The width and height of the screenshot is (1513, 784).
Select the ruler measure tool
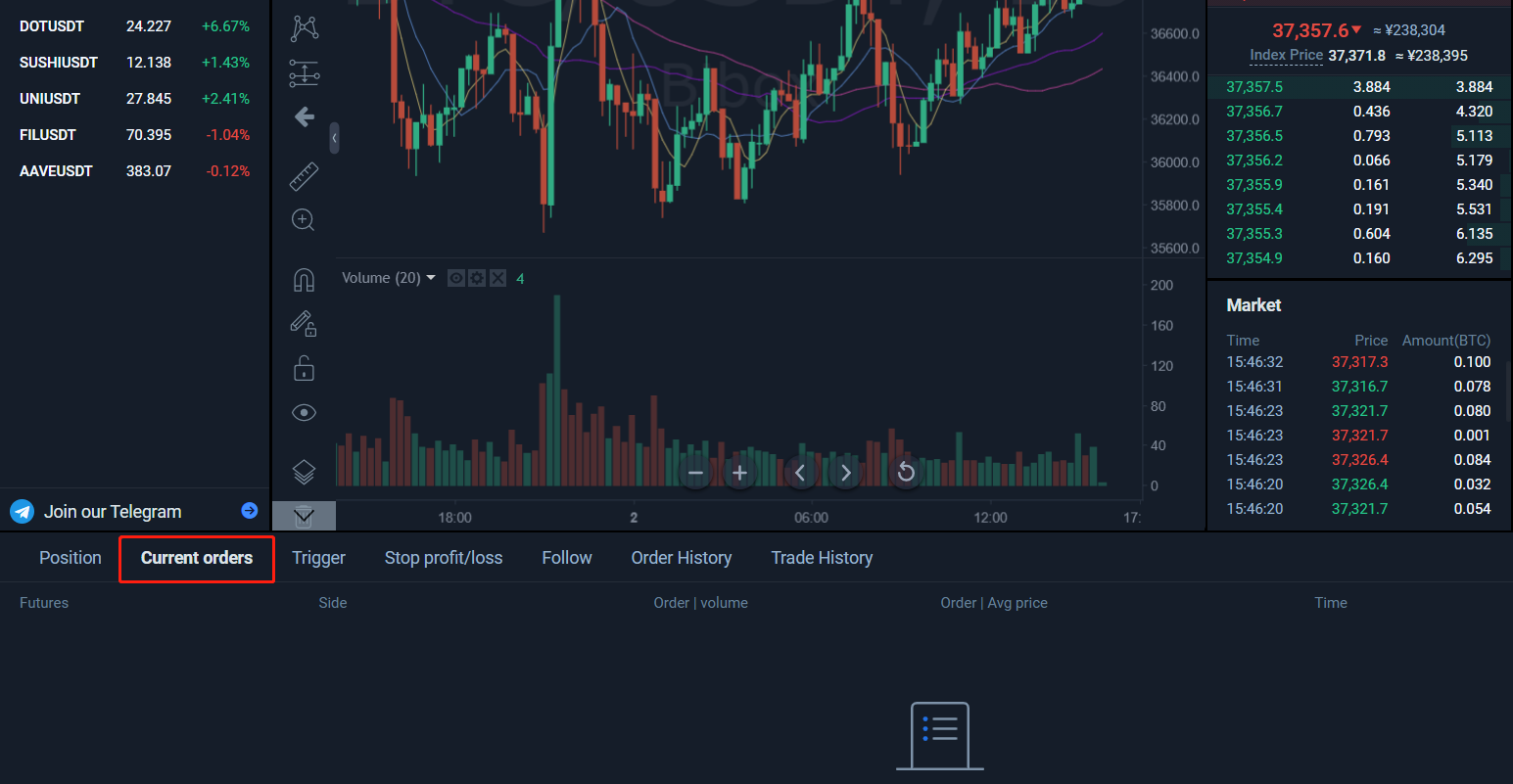[305, 176]
